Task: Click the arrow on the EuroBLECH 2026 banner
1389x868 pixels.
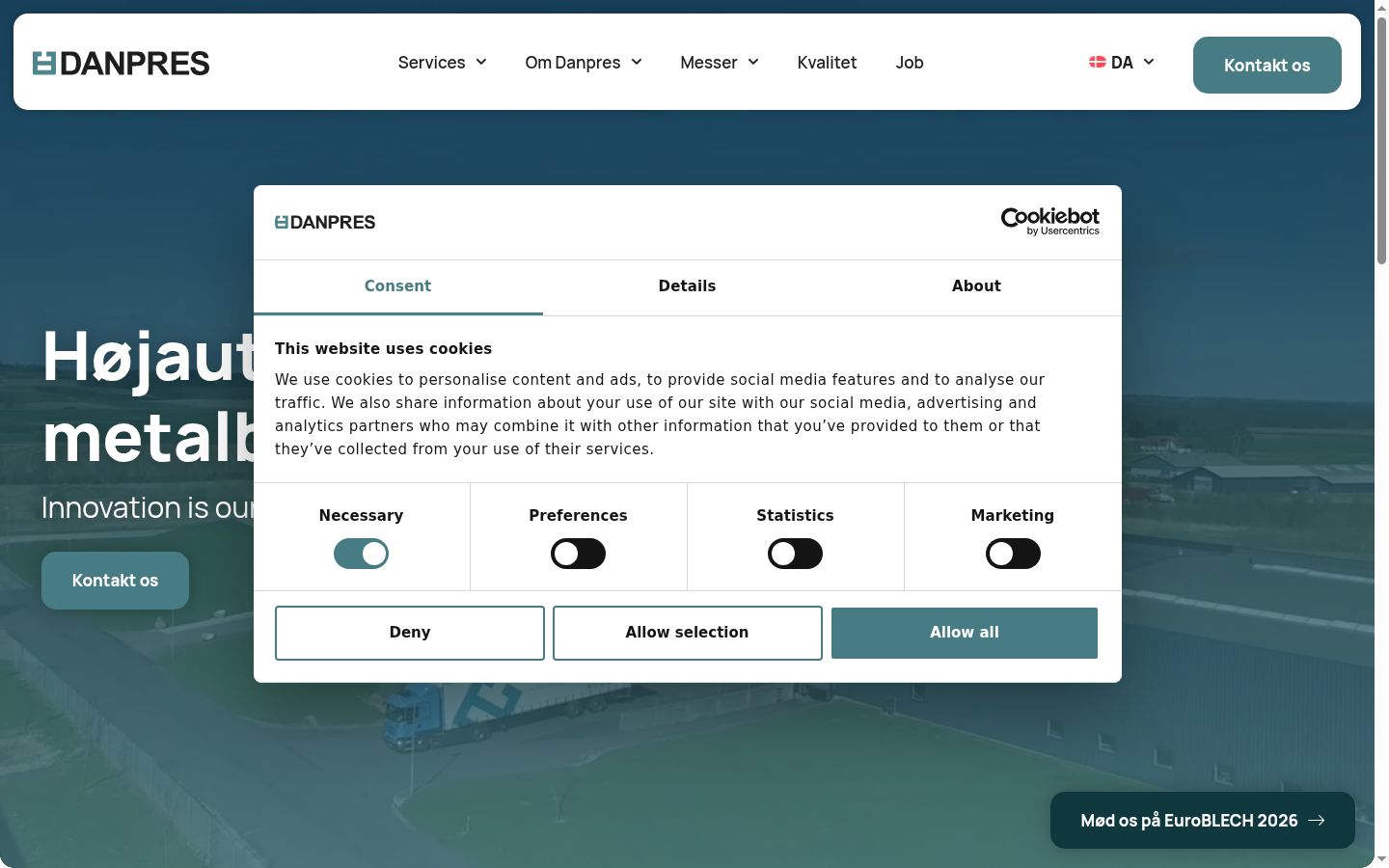Action: (1317, 821)
